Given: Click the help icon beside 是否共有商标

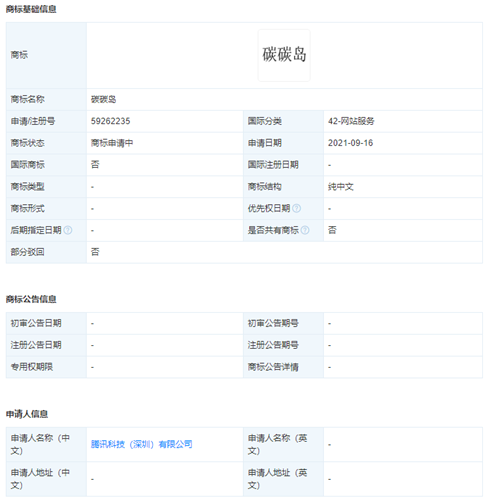Looking at the screenshot, I should pos(305,230).
